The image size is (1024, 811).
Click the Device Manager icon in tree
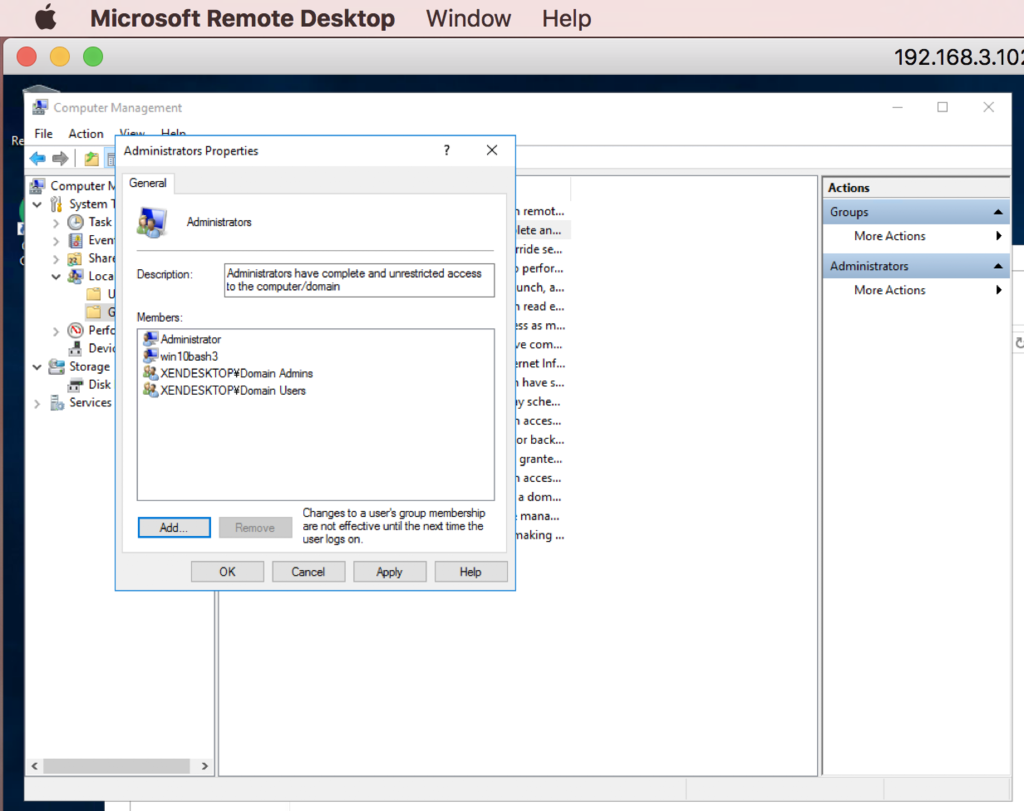click(x=76, y=348)
